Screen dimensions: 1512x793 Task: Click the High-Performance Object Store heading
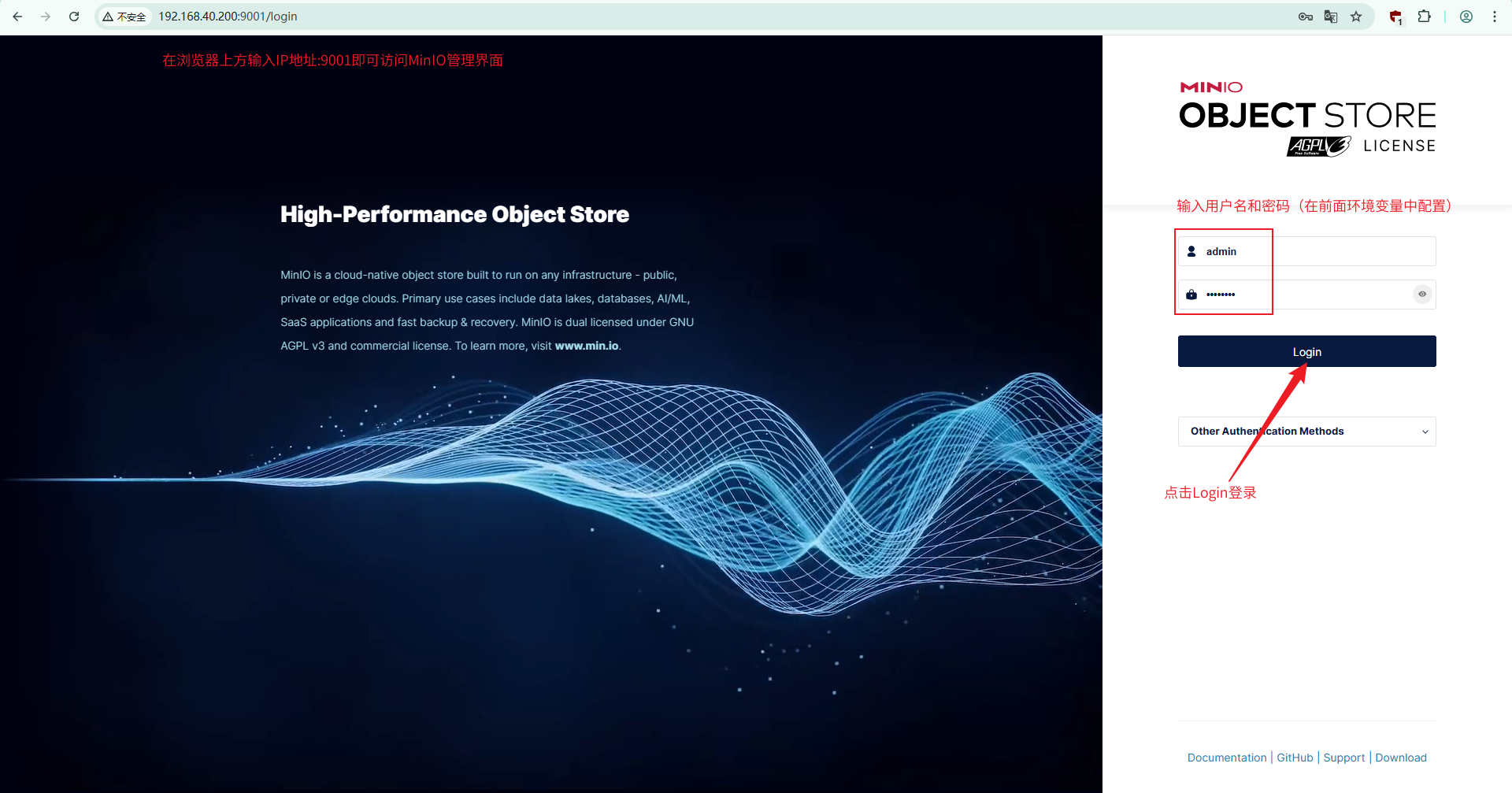click(454, 214)
